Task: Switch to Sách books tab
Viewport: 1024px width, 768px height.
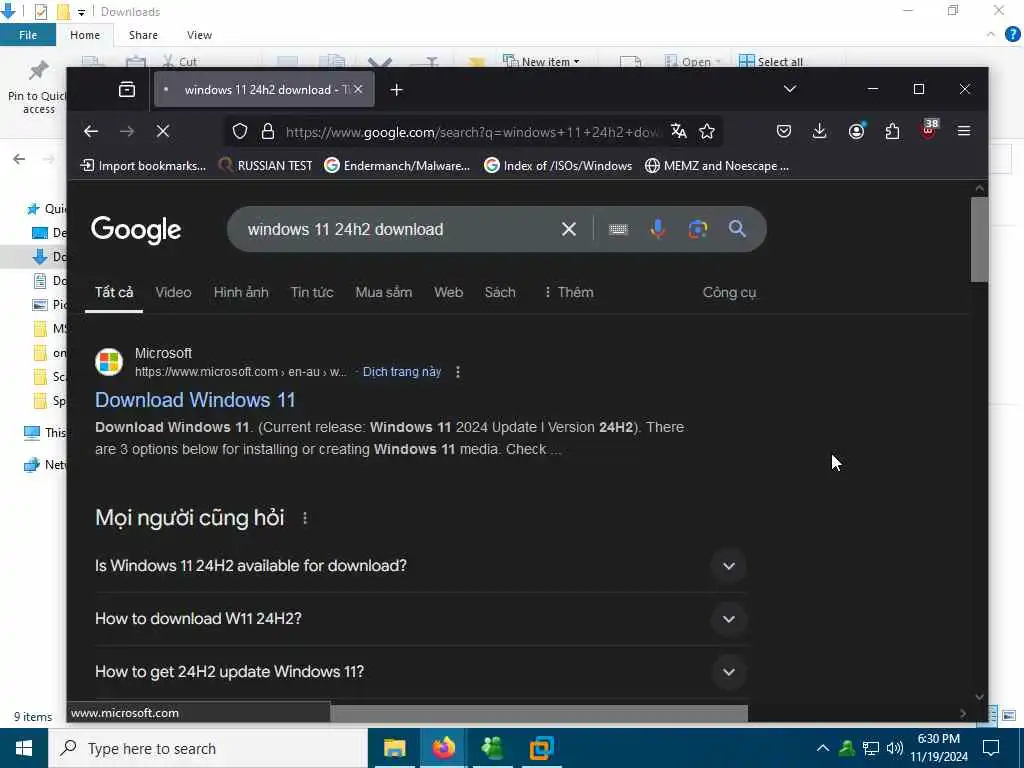Action: point(500,293)
